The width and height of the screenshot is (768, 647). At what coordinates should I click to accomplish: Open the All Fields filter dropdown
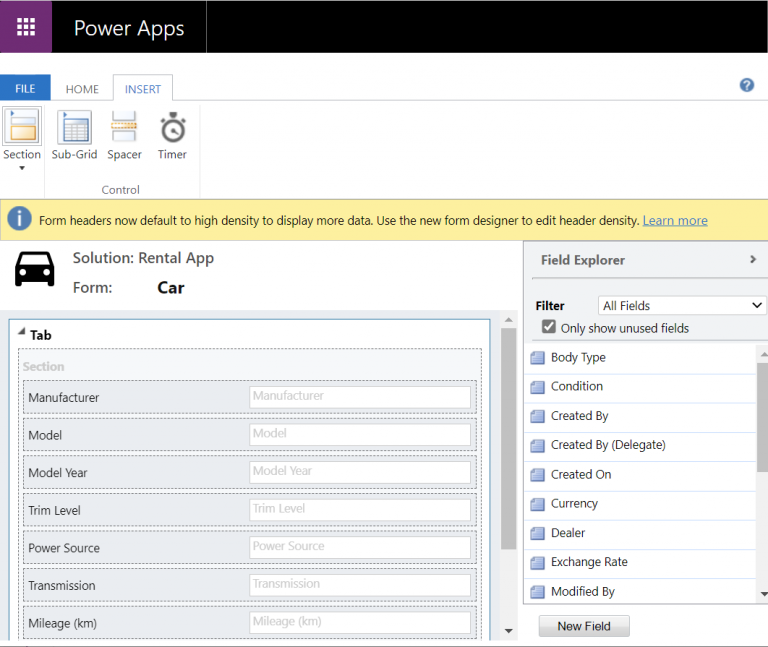[x=681, y=306]
